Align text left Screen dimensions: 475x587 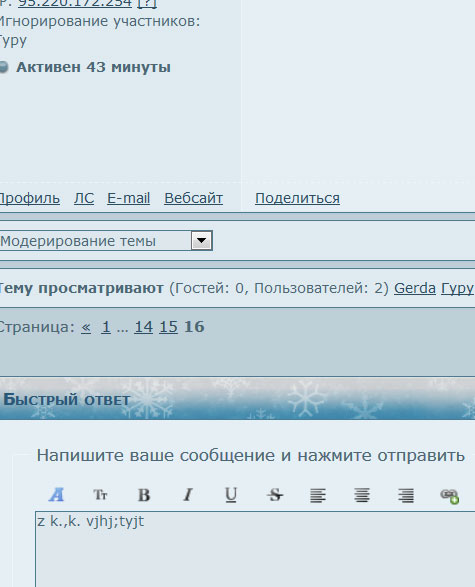point(318,495)
